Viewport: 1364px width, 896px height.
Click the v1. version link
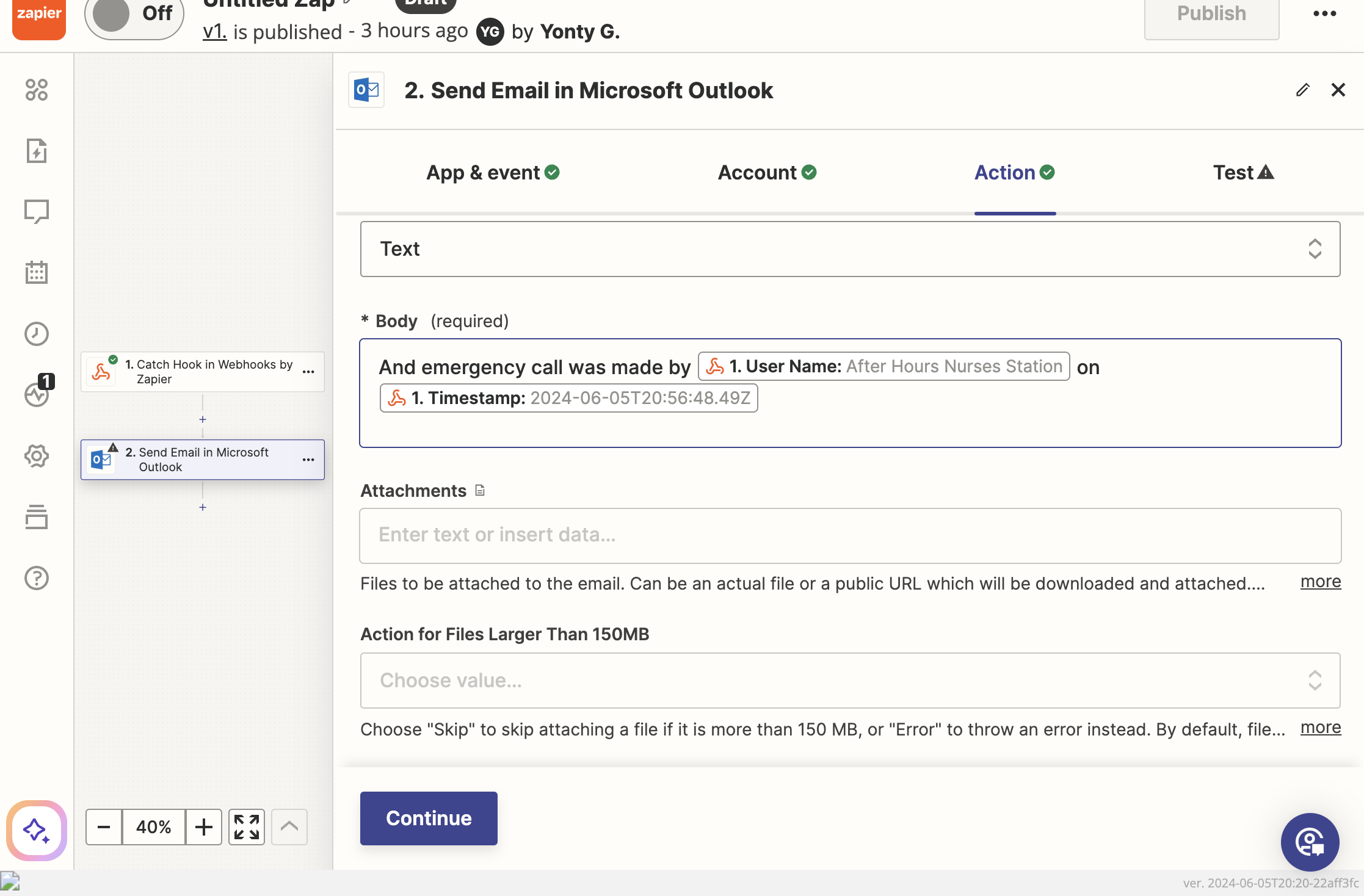point(214,31)
